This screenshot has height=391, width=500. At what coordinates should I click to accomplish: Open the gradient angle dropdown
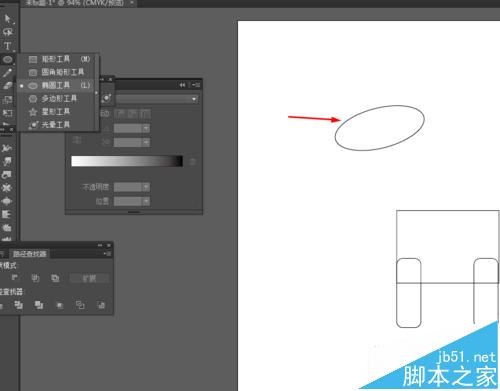pos(146,128)
